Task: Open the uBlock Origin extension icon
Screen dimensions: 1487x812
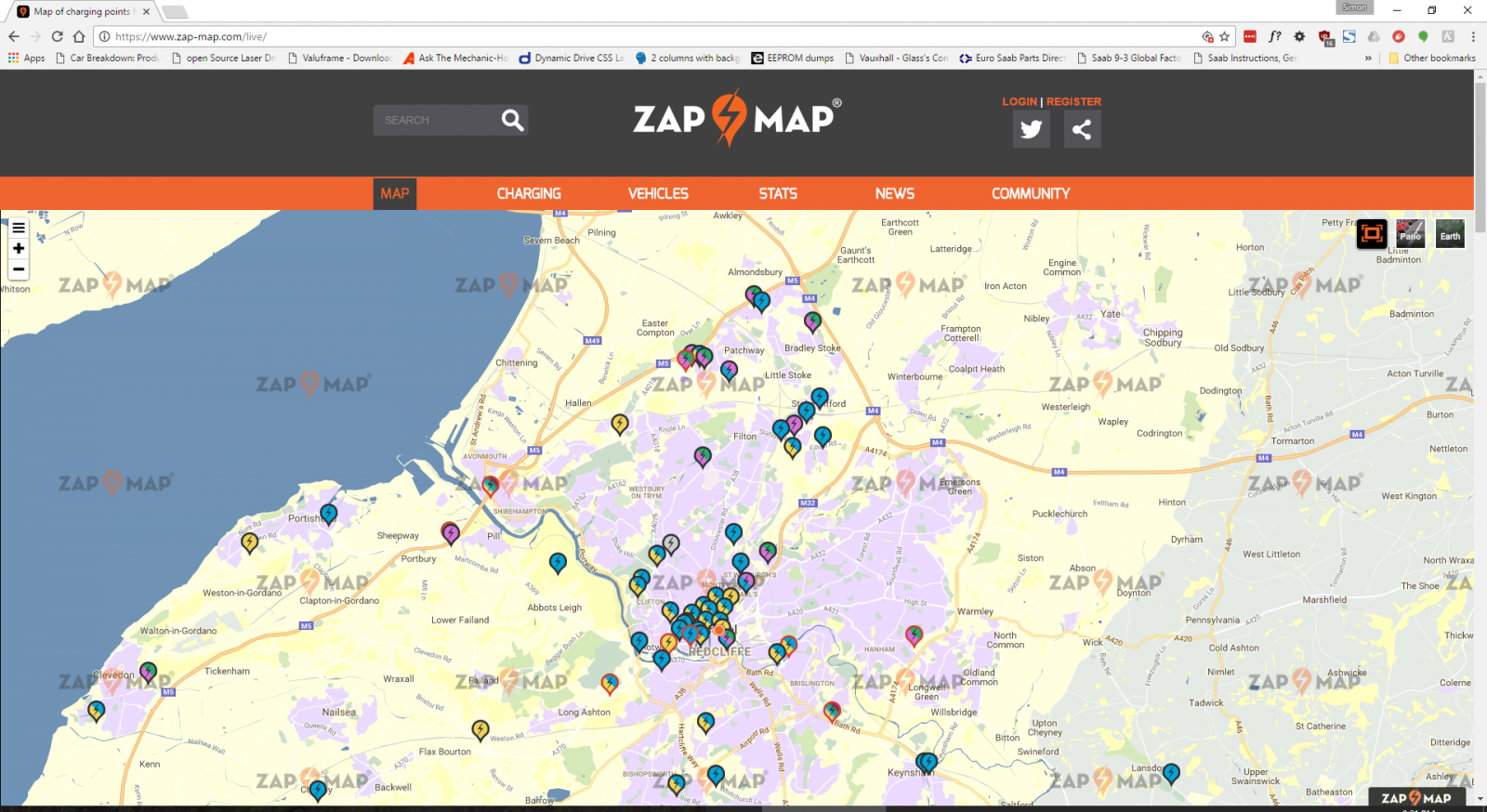Action: coord(1325,37)
